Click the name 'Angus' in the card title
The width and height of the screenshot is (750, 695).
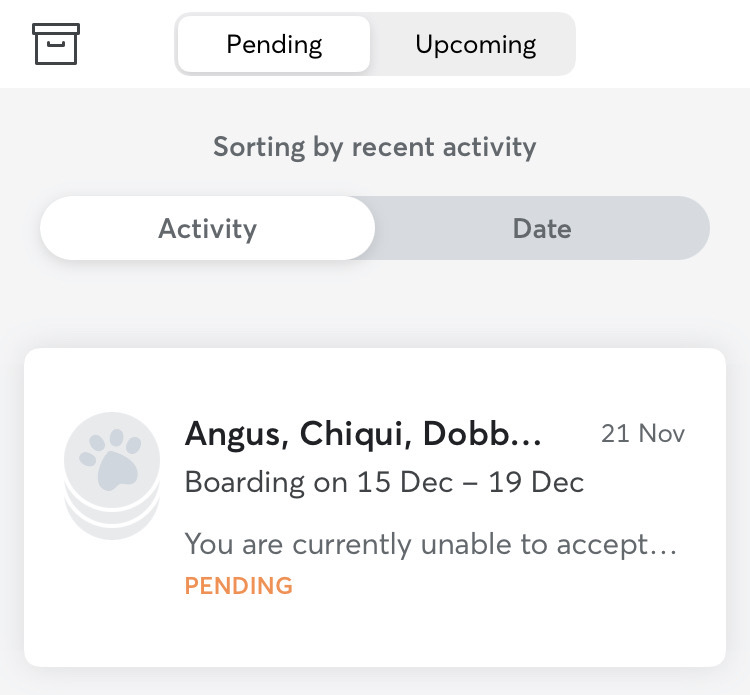tap(237, 434)
